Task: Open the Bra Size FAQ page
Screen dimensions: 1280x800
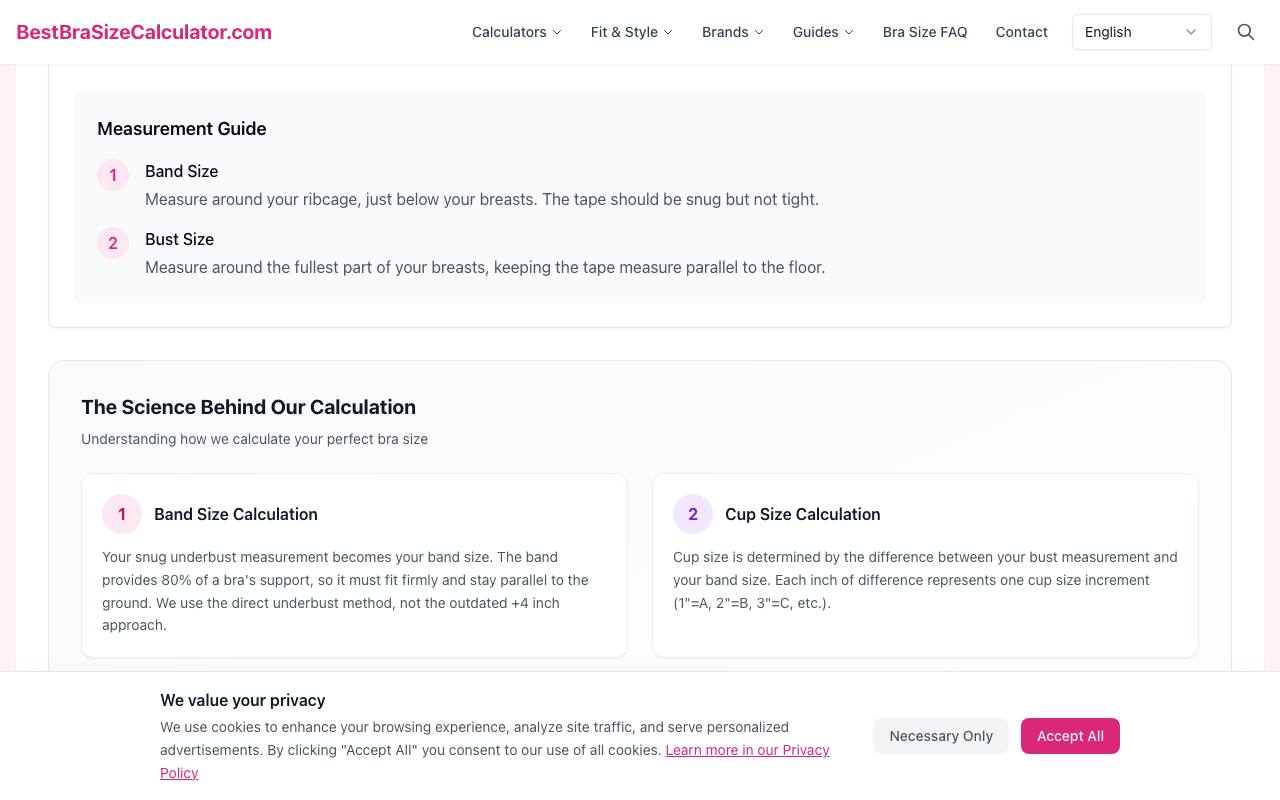Action: 925,32
